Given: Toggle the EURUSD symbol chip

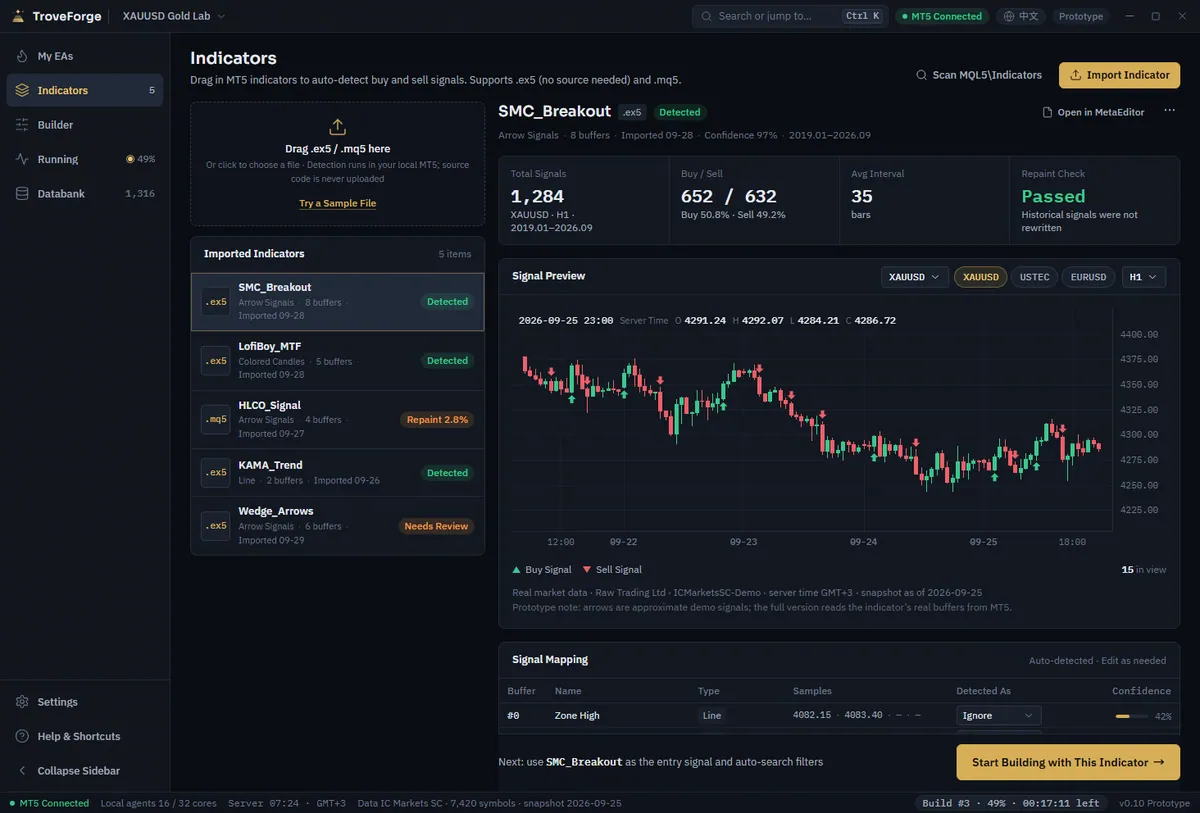Looking at the screenshot, I should coord(1088,277).
